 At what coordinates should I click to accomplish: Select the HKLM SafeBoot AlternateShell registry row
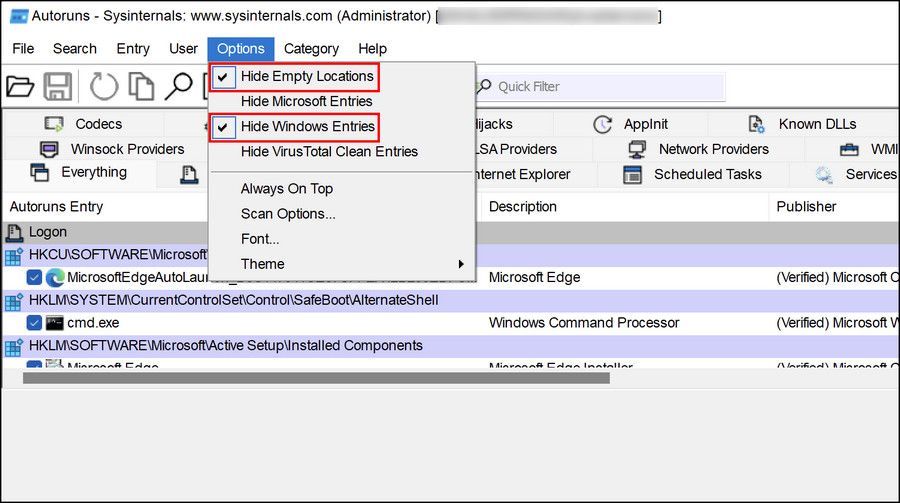451,301
